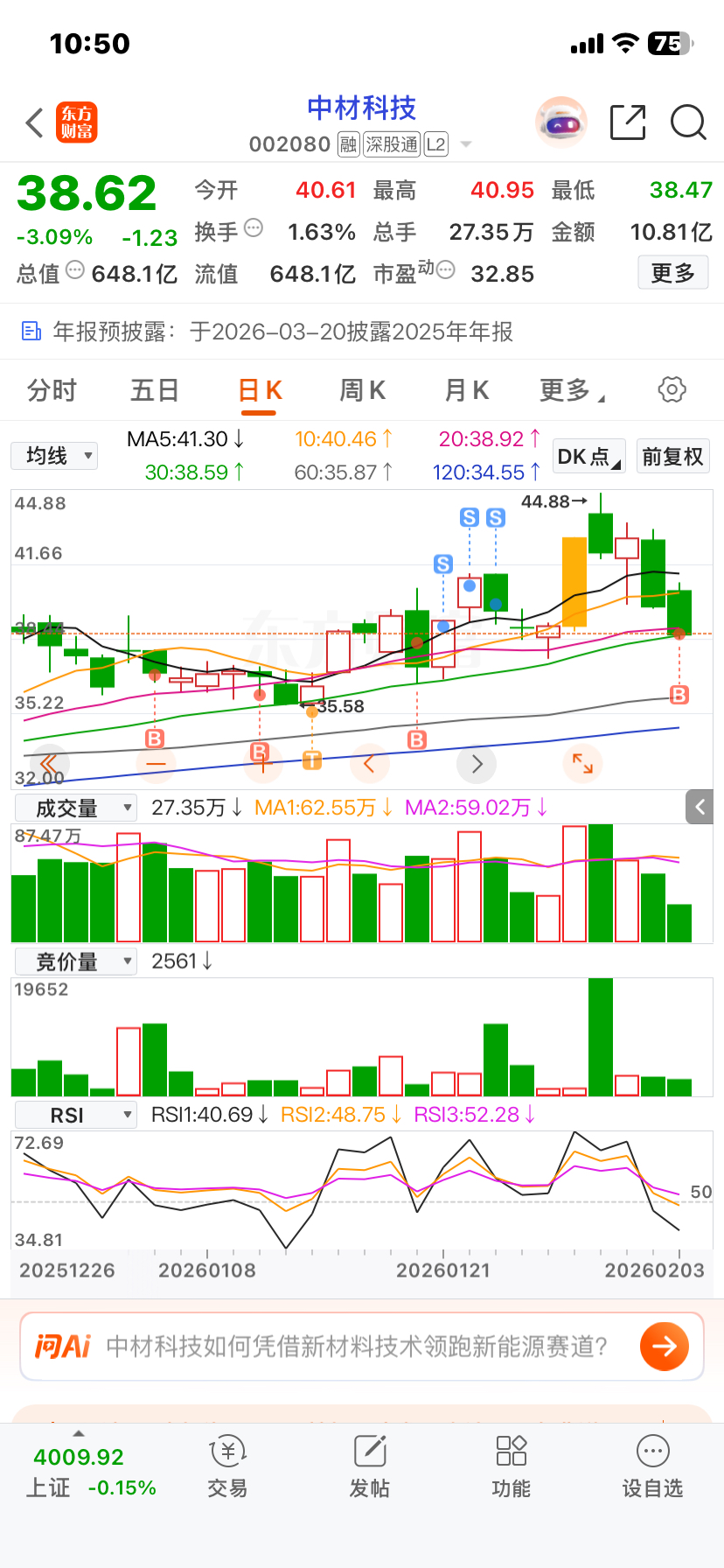
Task: Tap the 10:40.46 moving average value
Action: pos(344,438)
